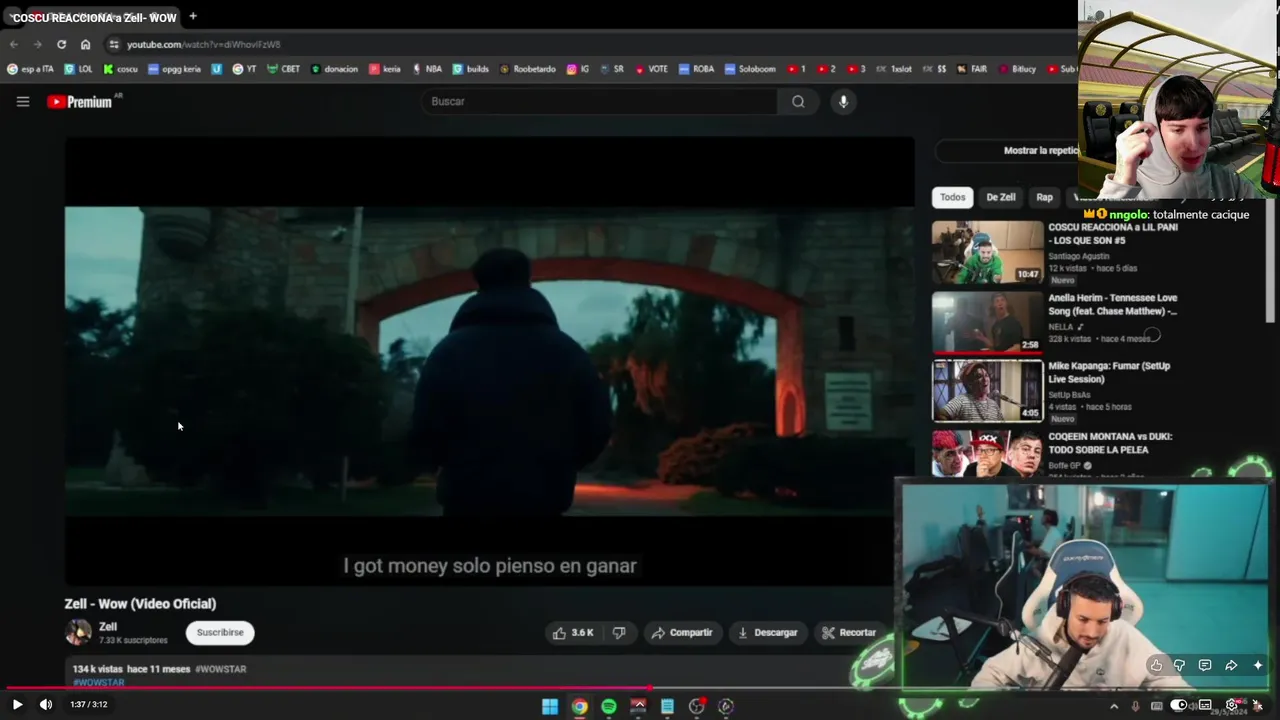The width and height of the screenshot is (1280, 720).
Task: Click 'Mostrar la repetición' chat button
Action: click(x=1007, y=151)
